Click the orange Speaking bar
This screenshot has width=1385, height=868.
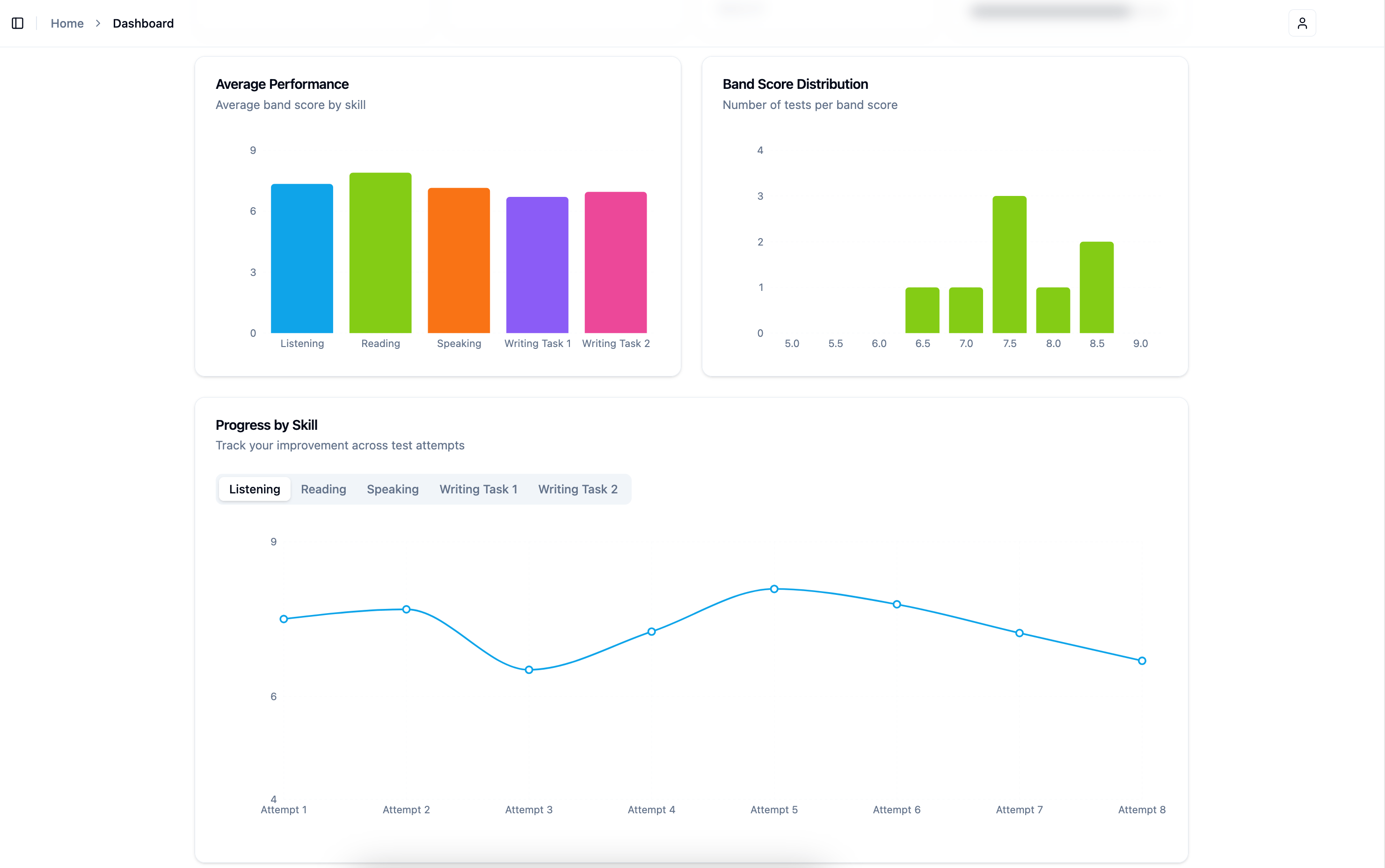click(x=459, y=260)
